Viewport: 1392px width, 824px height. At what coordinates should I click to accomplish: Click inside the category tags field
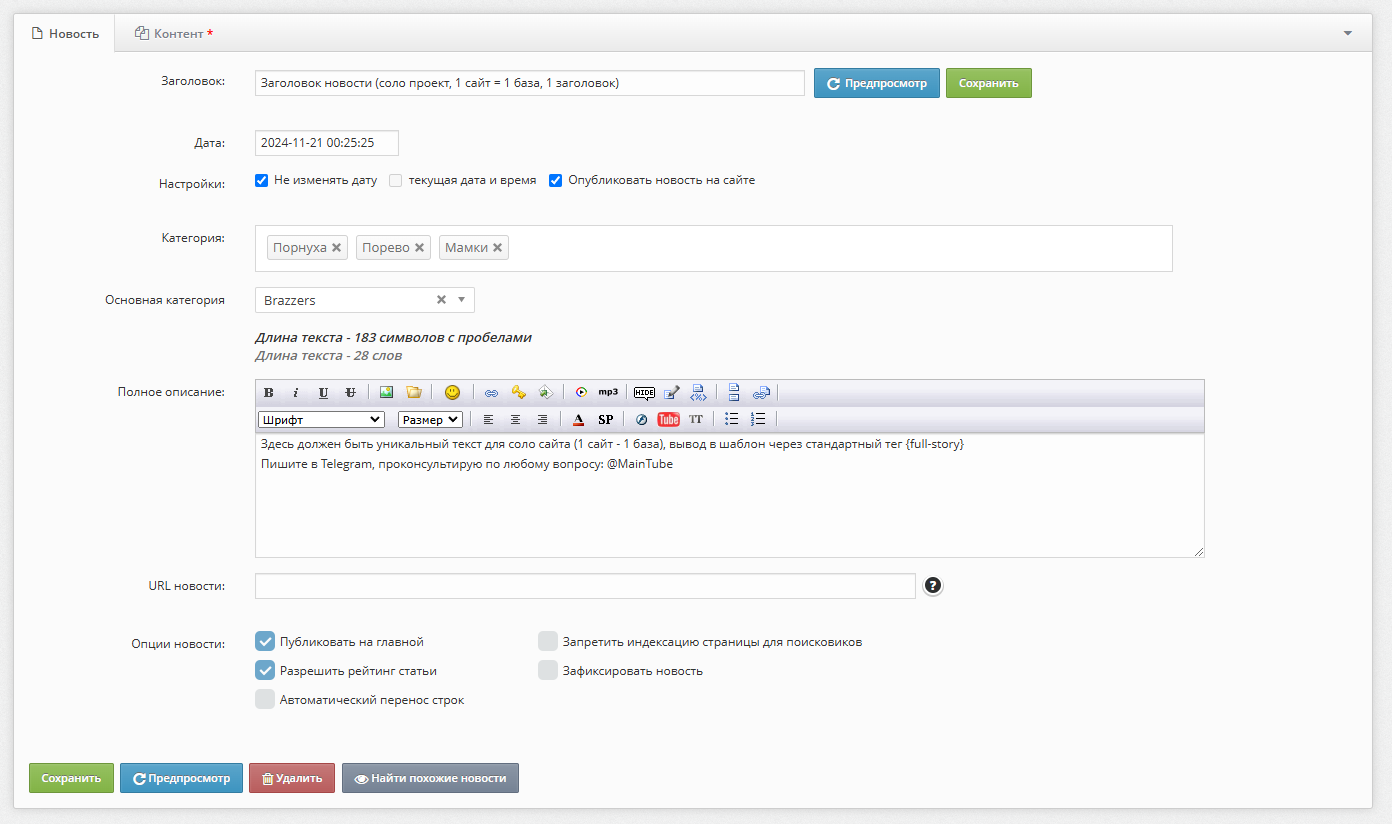pyautogui.click(x=714, y=248)
